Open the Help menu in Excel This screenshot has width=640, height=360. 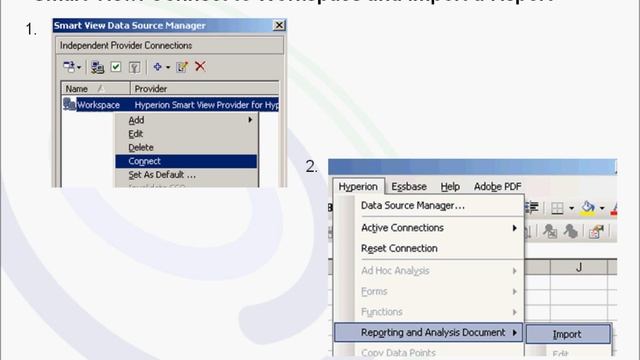click(450, 187)
